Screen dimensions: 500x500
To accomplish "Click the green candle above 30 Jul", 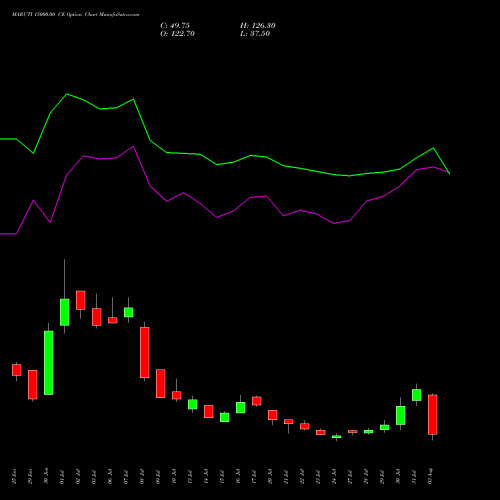I will 401,415.
